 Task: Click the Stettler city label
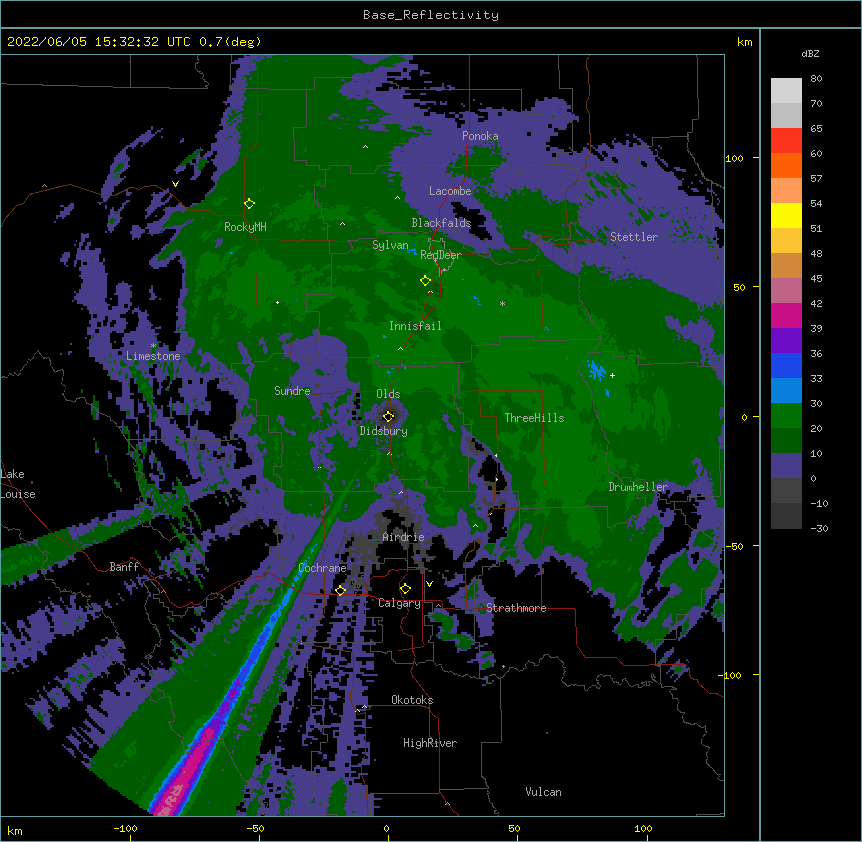634,237
